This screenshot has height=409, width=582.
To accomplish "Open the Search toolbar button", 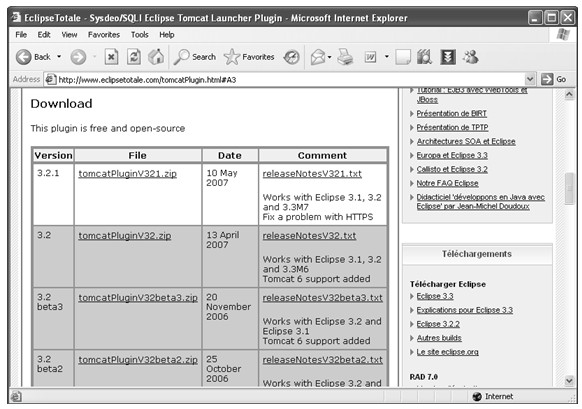I will click(195, 57).
